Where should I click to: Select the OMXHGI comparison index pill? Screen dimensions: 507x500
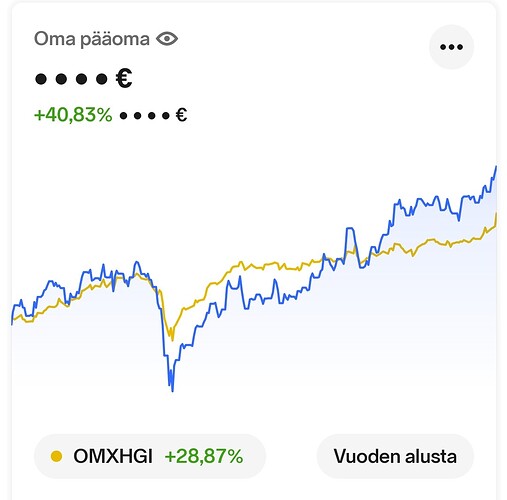click(150, 456)
